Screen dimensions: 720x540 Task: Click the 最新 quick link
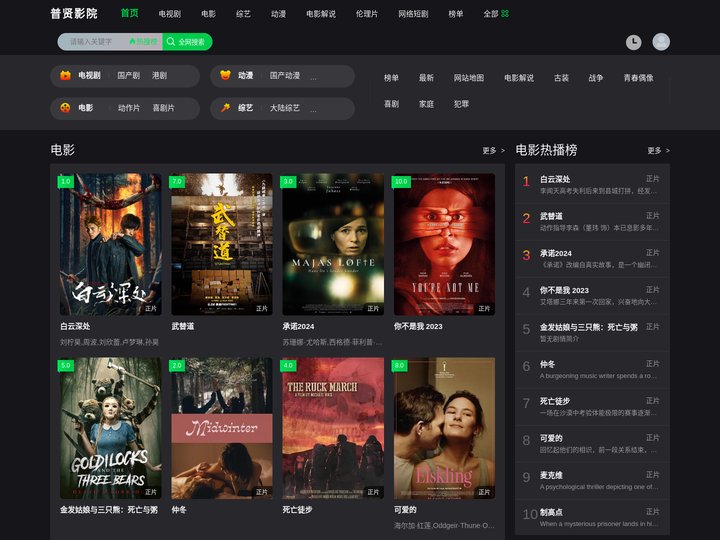coord(426,78)
